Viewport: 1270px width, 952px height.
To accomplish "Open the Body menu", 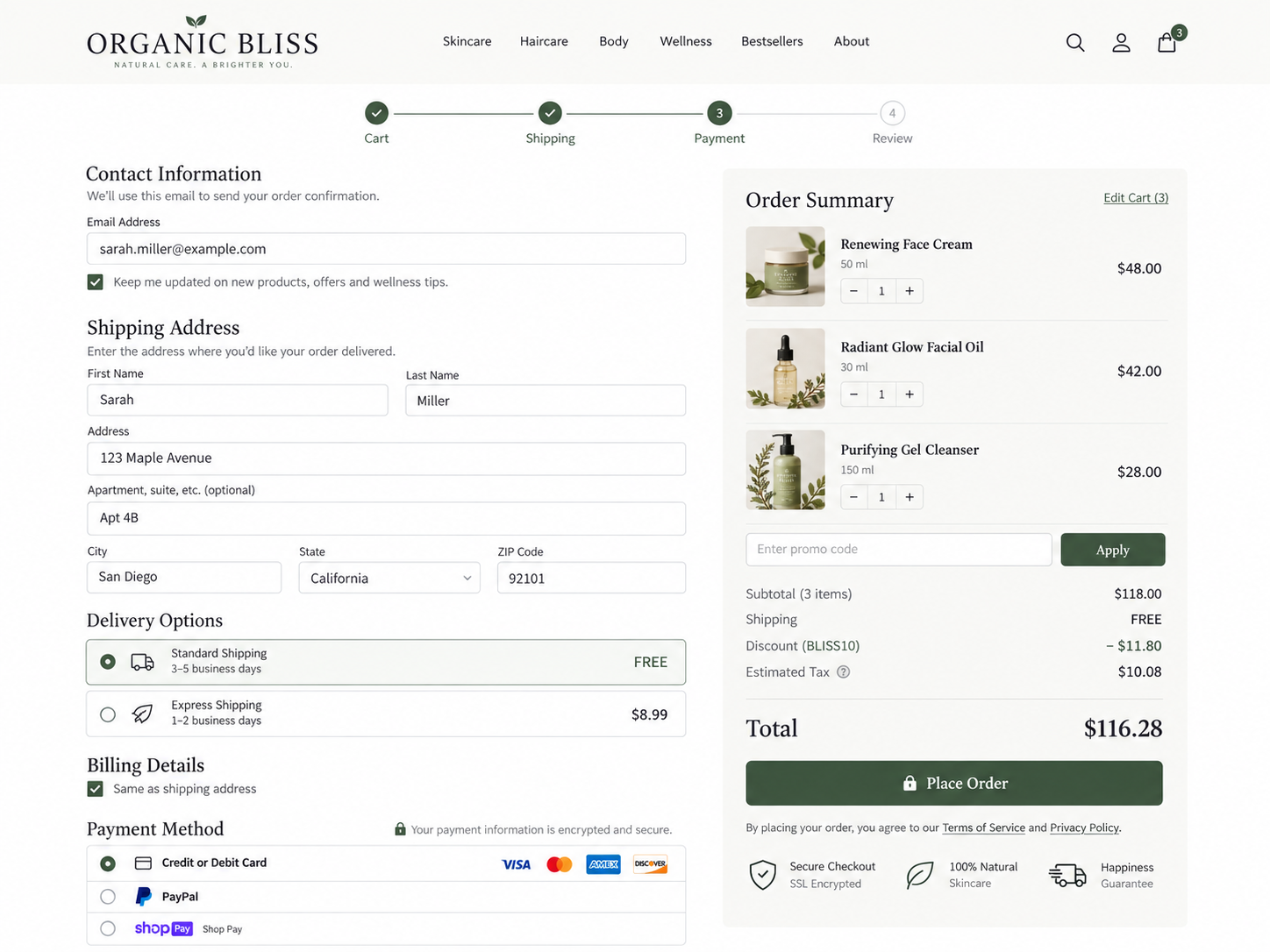I will [x=614, y=41].
